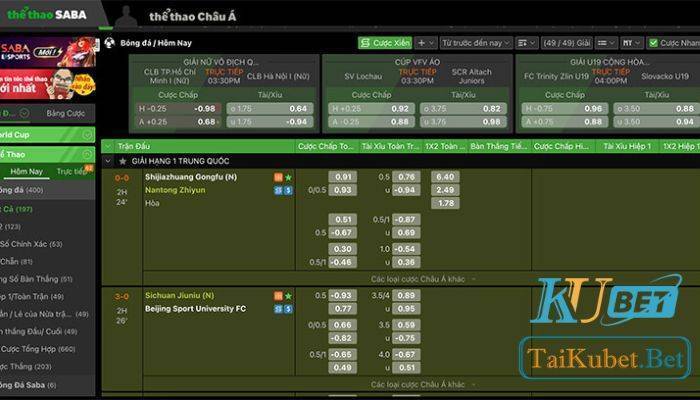Click first blue icon beside Beijing Sport University FC

coord(279,309)
